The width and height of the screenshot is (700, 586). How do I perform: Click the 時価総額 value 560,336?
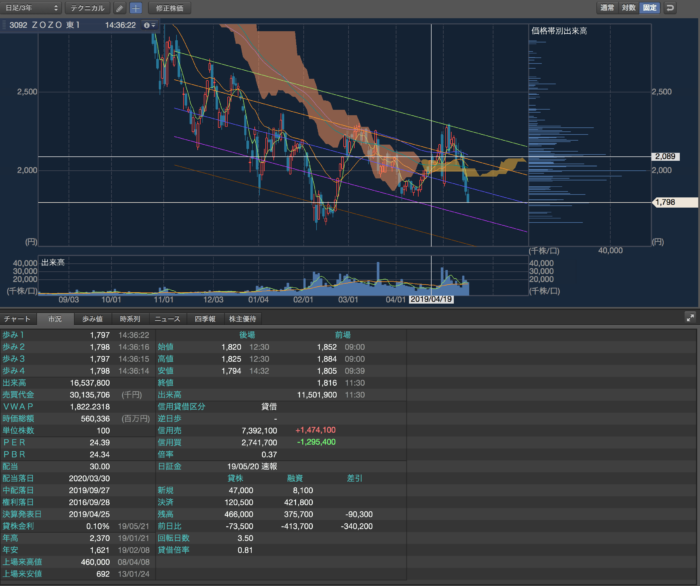(95, 419)
